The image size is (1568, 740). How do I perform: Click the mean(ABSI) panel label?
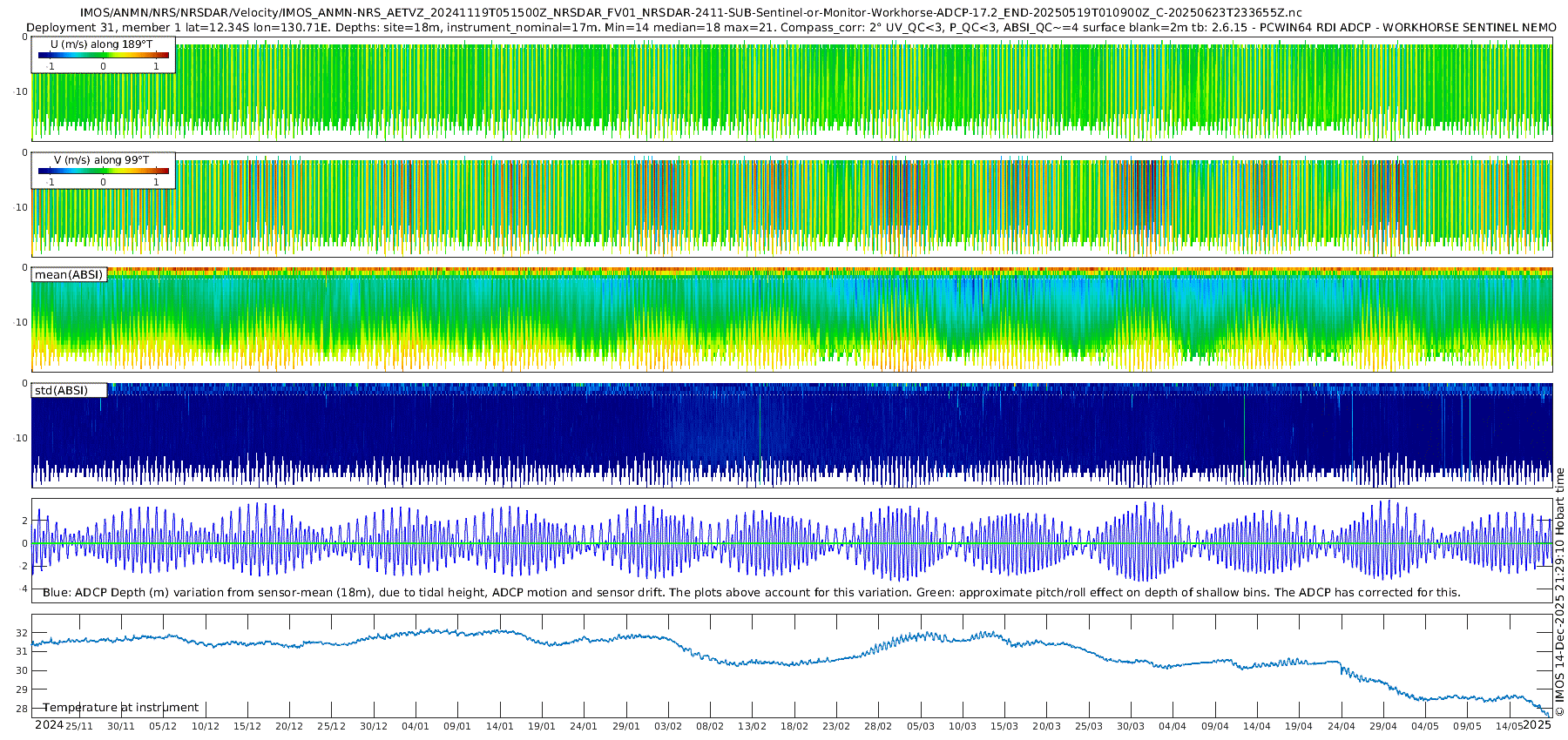point(69,275)
